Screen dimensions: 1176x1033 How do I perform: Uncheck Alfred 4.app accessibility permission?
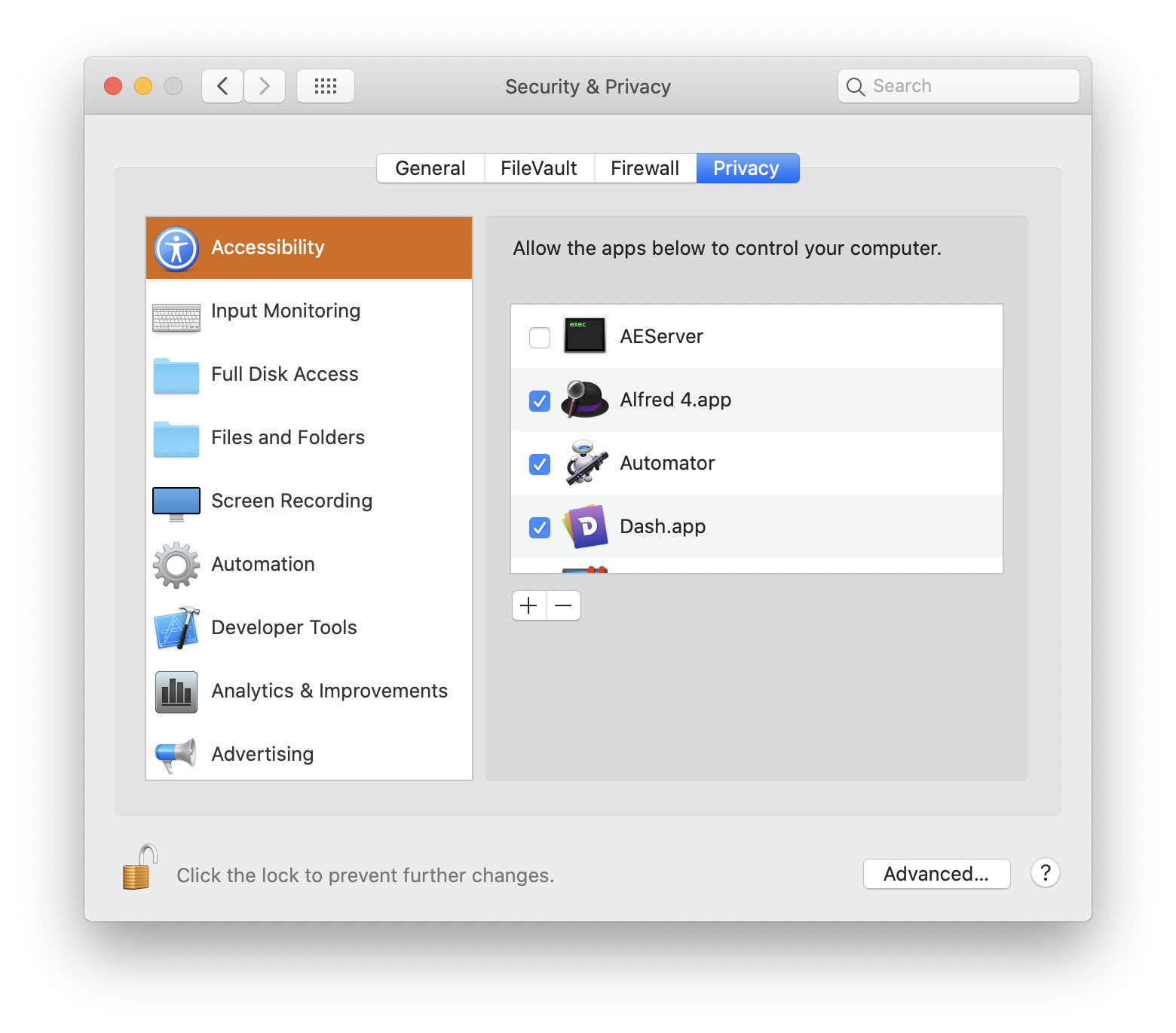[x=540, y=400]
